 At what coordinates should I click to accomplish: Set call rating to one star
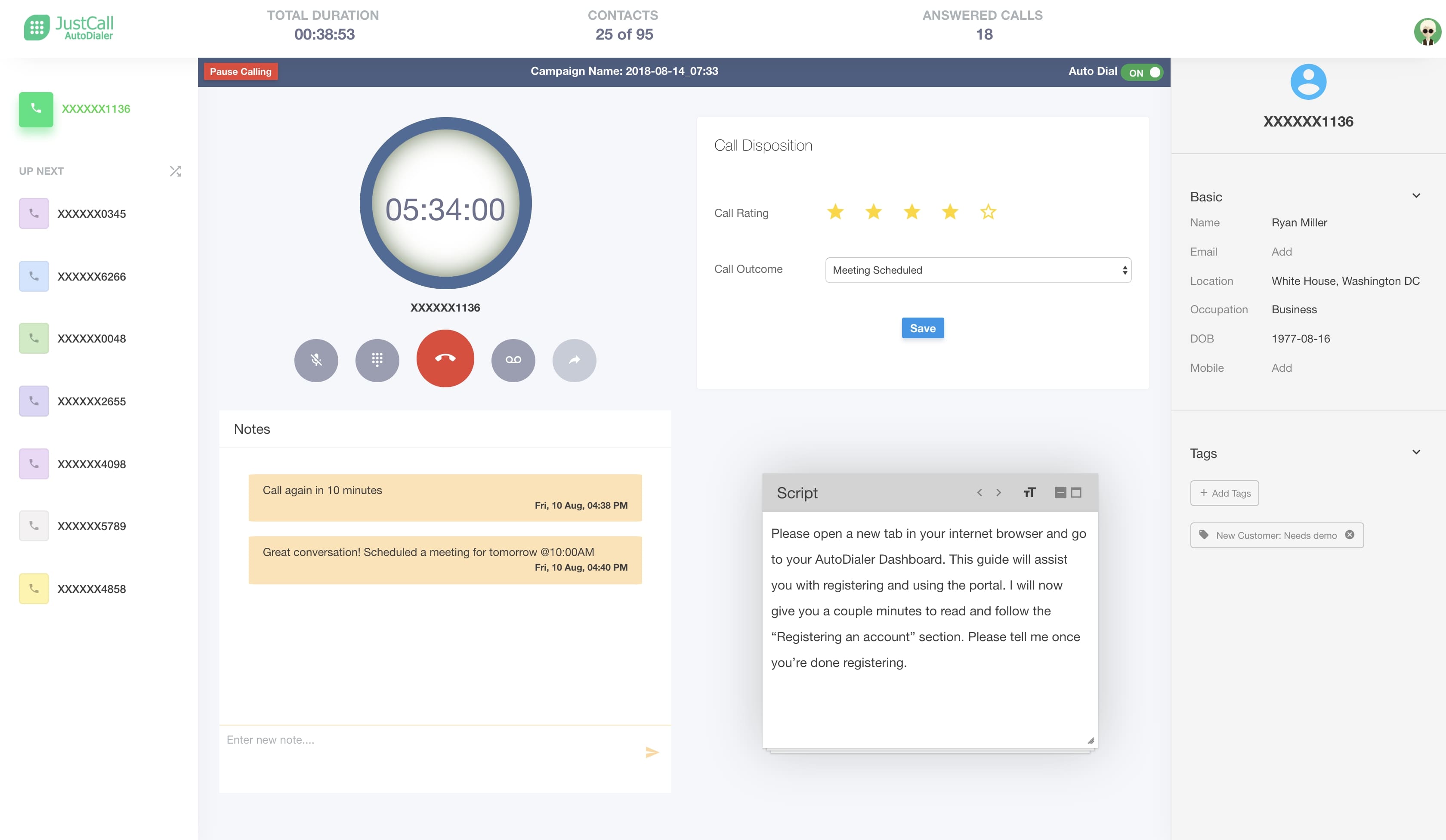835,212
